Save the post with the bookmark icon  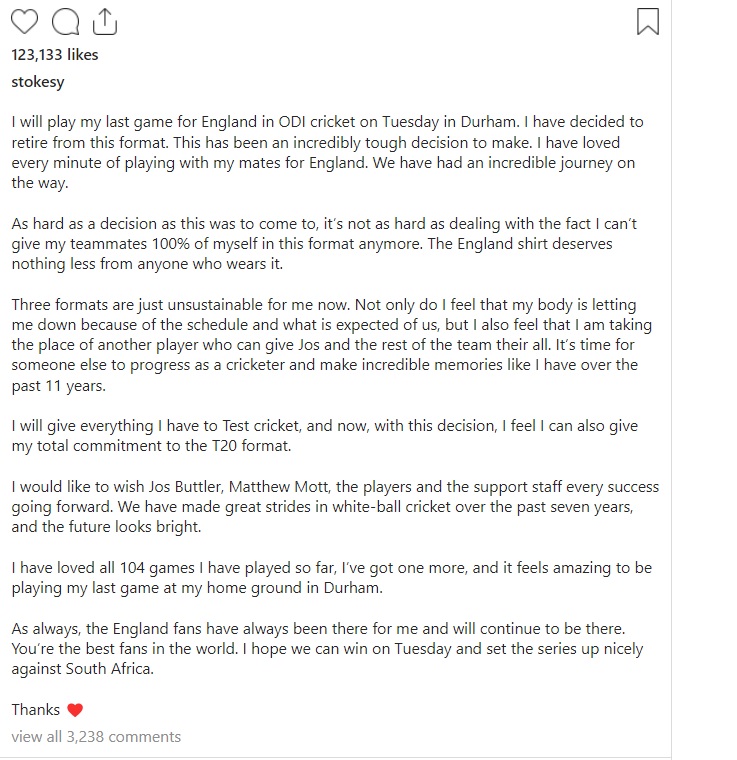(648, 22)
